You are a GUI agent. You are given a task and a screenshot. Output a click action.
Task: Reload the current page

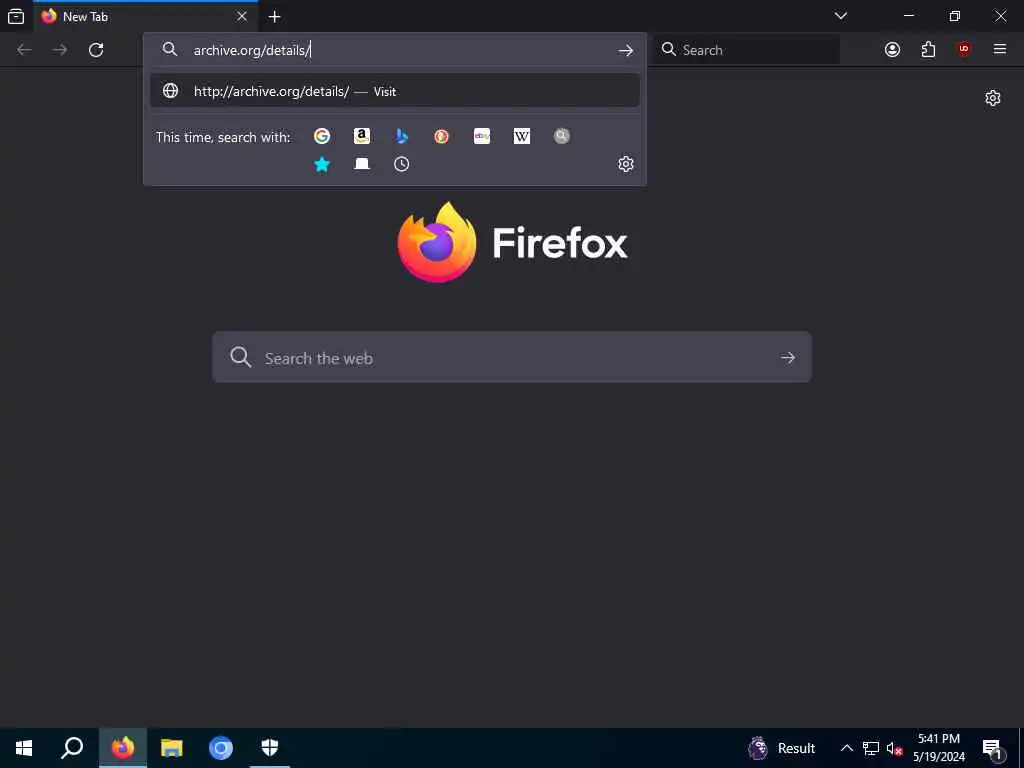tap(96, 50)
